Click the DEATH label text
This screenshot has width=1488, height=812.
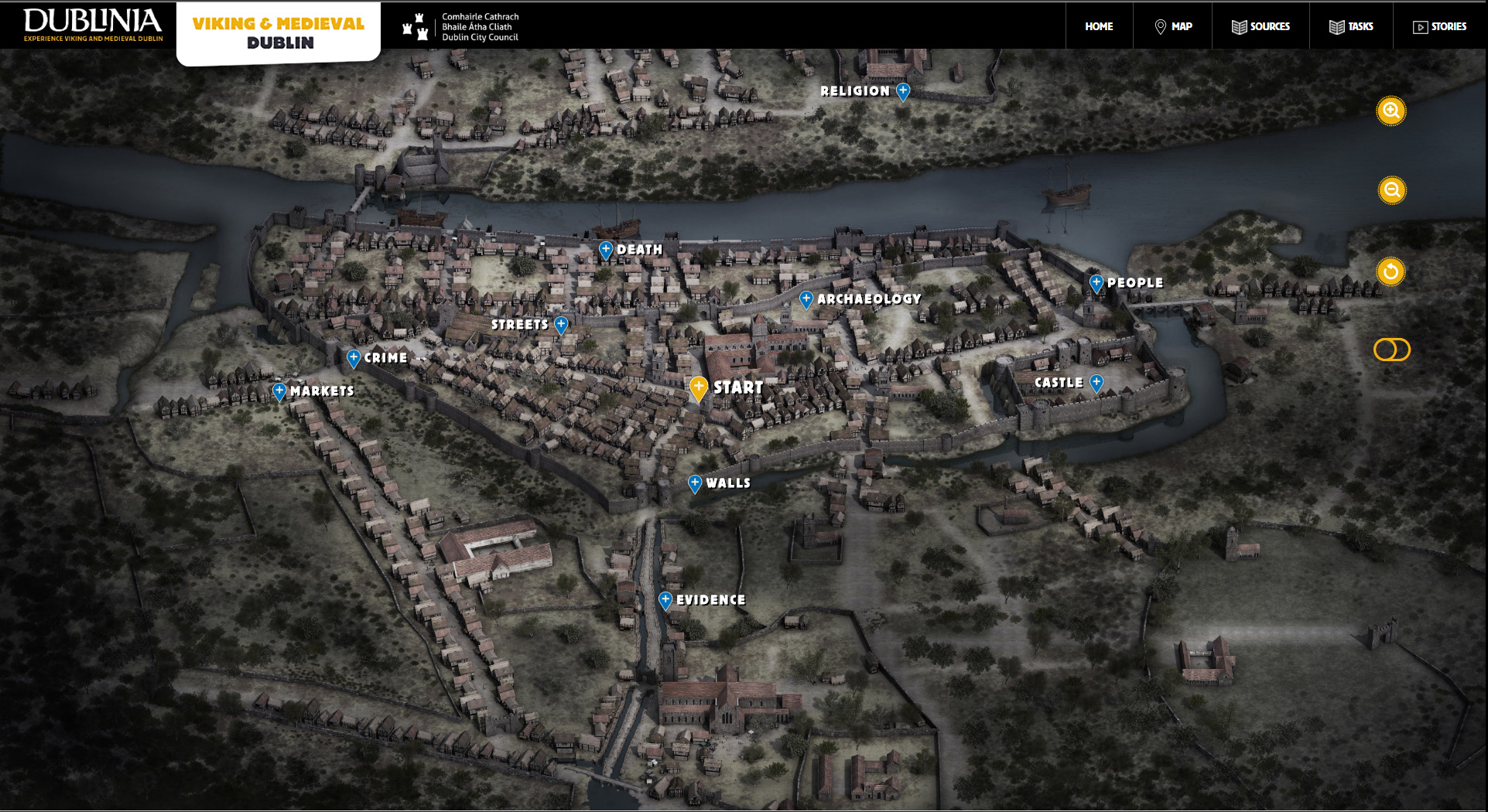tap(640, 250)
